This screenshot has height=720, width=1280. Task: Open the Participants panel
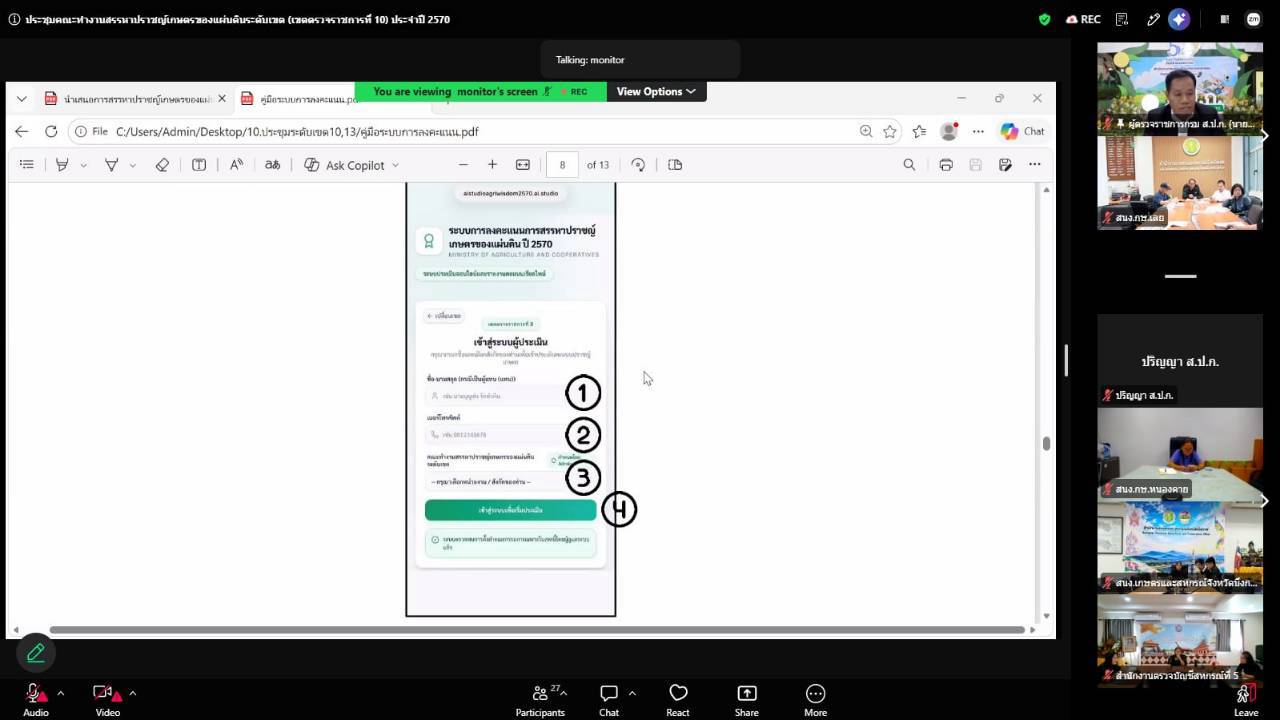(x=540, y=700)
